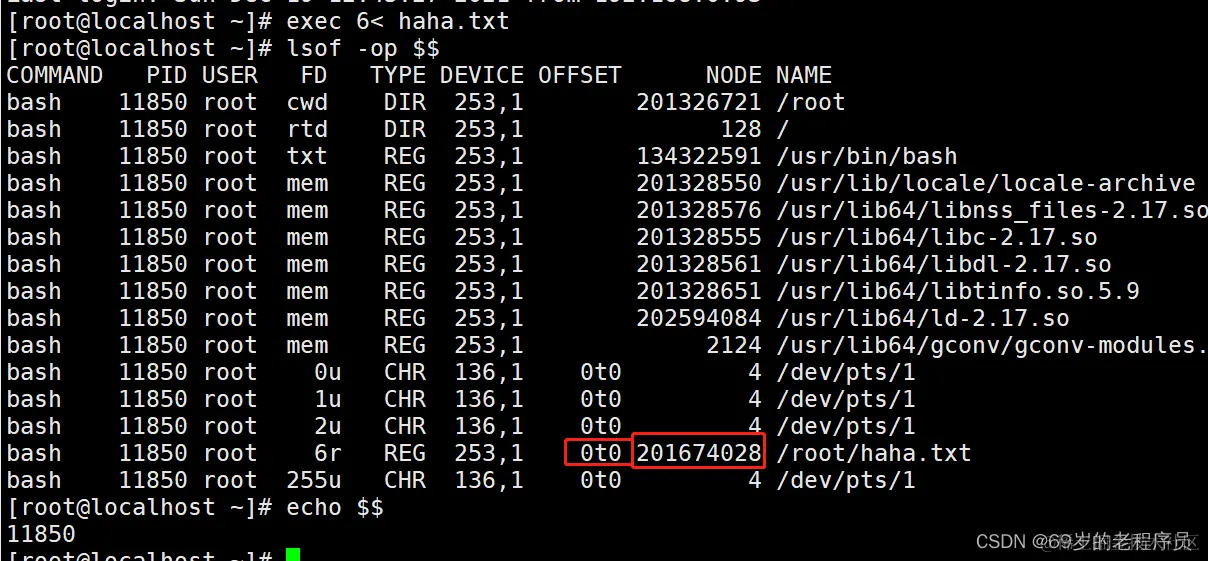Click path "/usr/lib64/libdl-2.17.so"
Viewport: 1208px width, 561px height.
tap(944, 264)
